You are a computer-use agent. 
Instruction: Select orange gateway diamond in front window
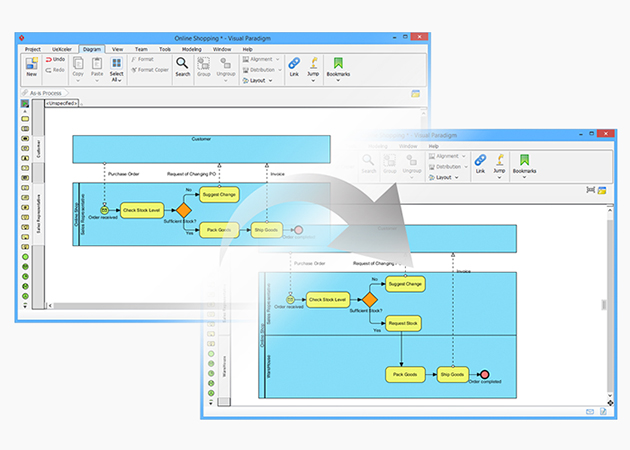(x=370, y=300)
